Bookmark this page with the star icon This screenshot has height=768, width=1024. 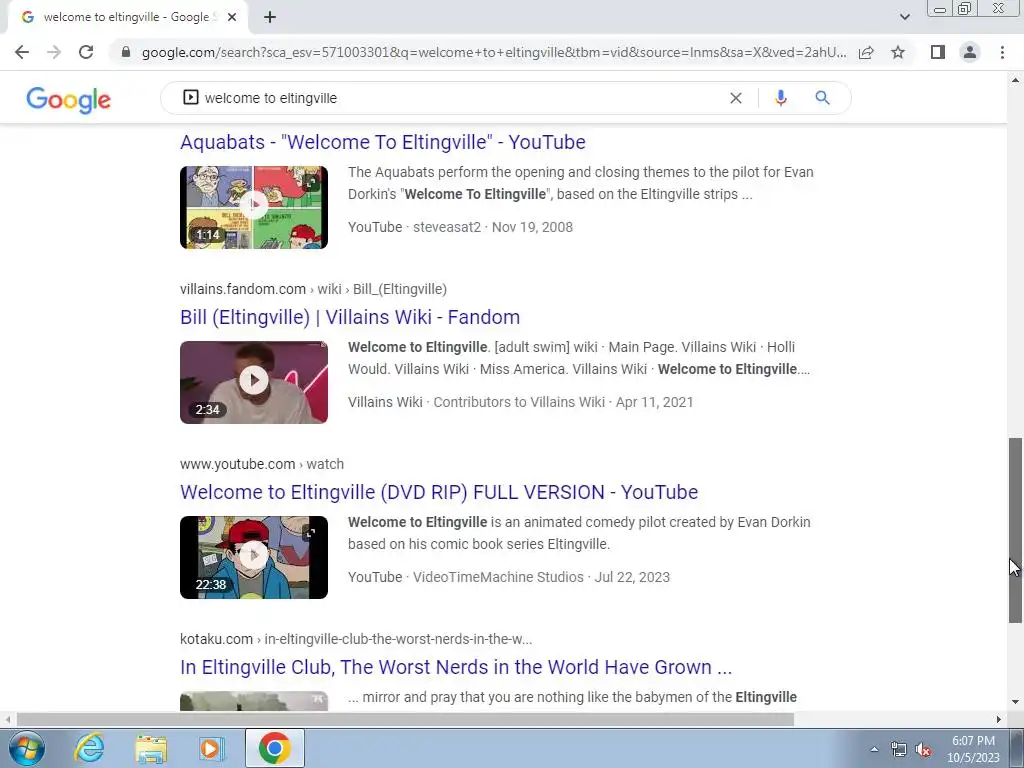coord(898,52)
